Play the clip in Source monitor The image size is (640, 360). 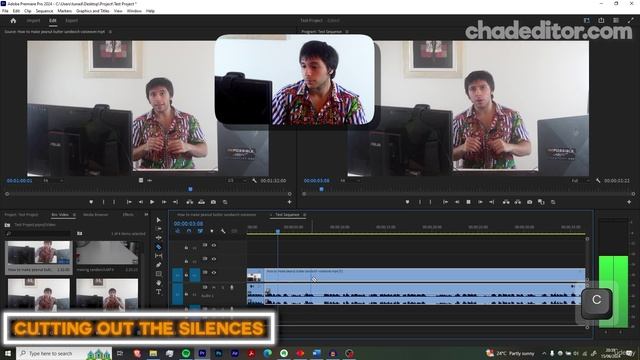pos(152,202)
